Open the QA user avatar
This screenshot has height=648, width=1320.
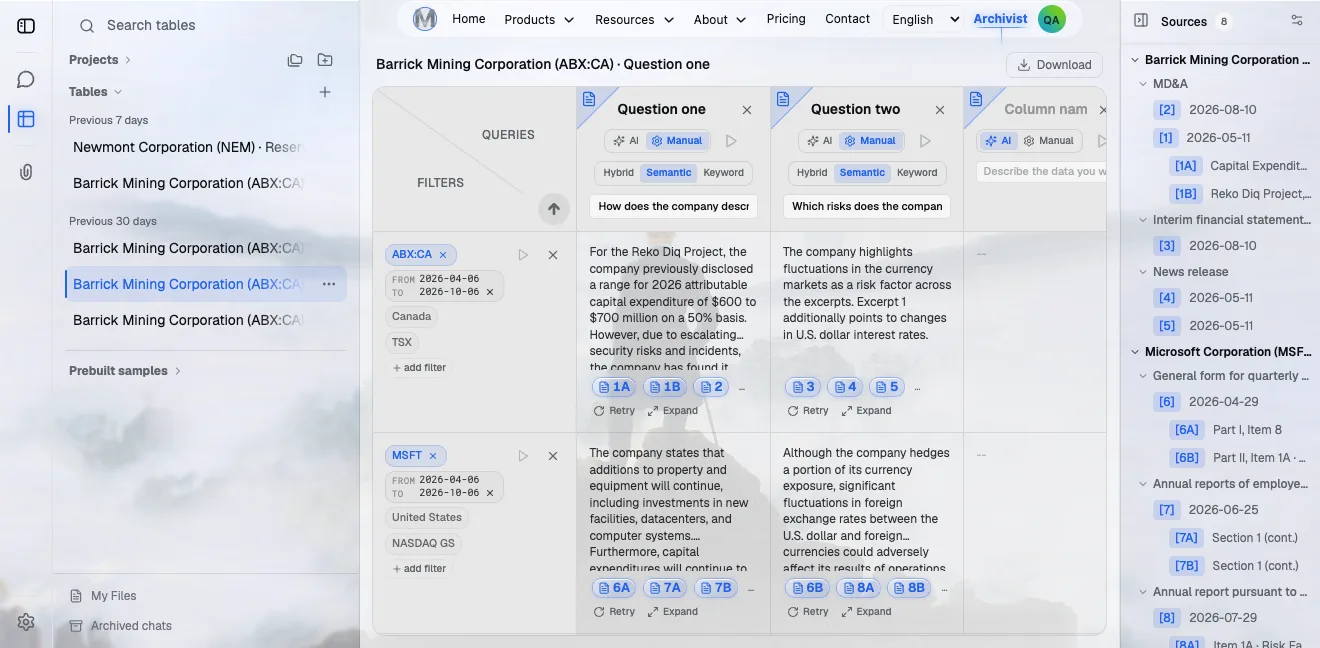(1051, 19)
